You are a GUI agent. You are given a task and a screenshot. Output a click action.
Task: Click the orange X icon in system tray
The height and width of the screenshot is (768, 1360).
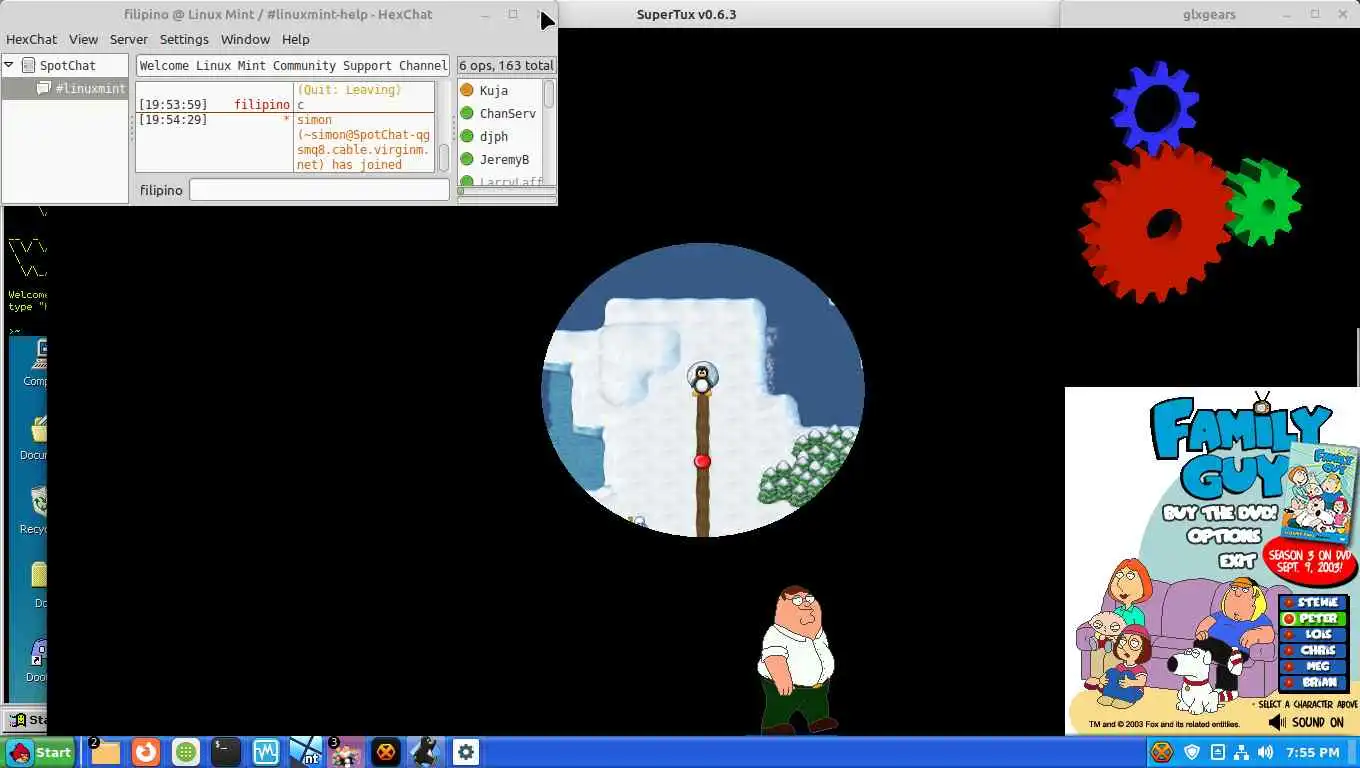[x=1161, y=752]
